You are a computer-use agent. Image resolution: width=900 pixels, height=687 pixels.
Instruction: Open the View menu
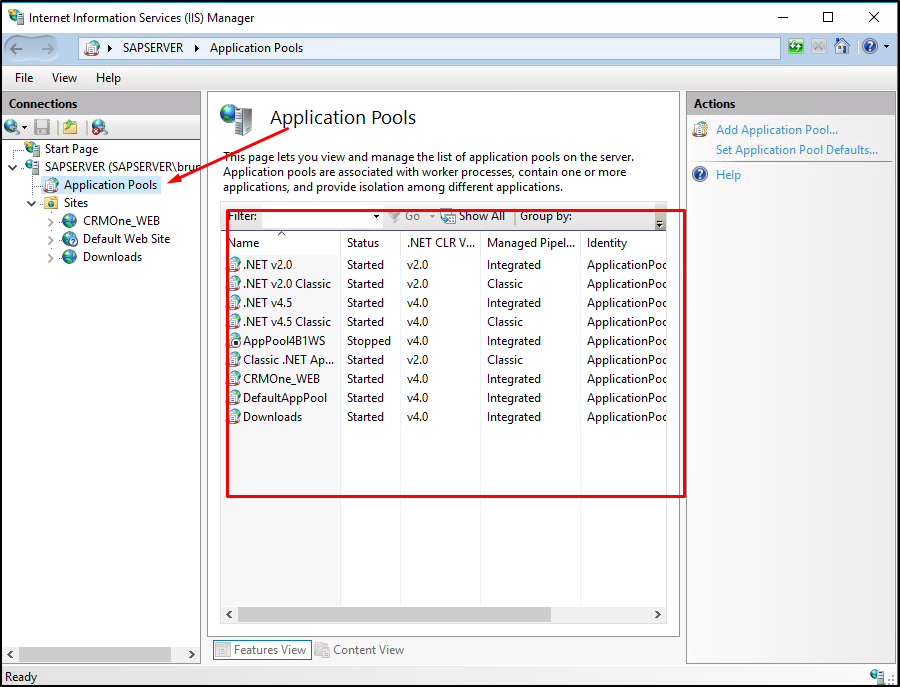click(64, 78)
